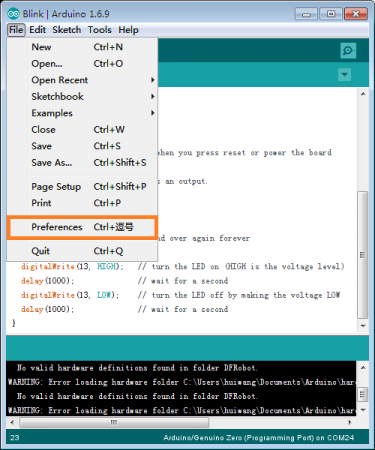Click the editor scrollbar up arrow
375x450 pixels.
pos(363,94)
